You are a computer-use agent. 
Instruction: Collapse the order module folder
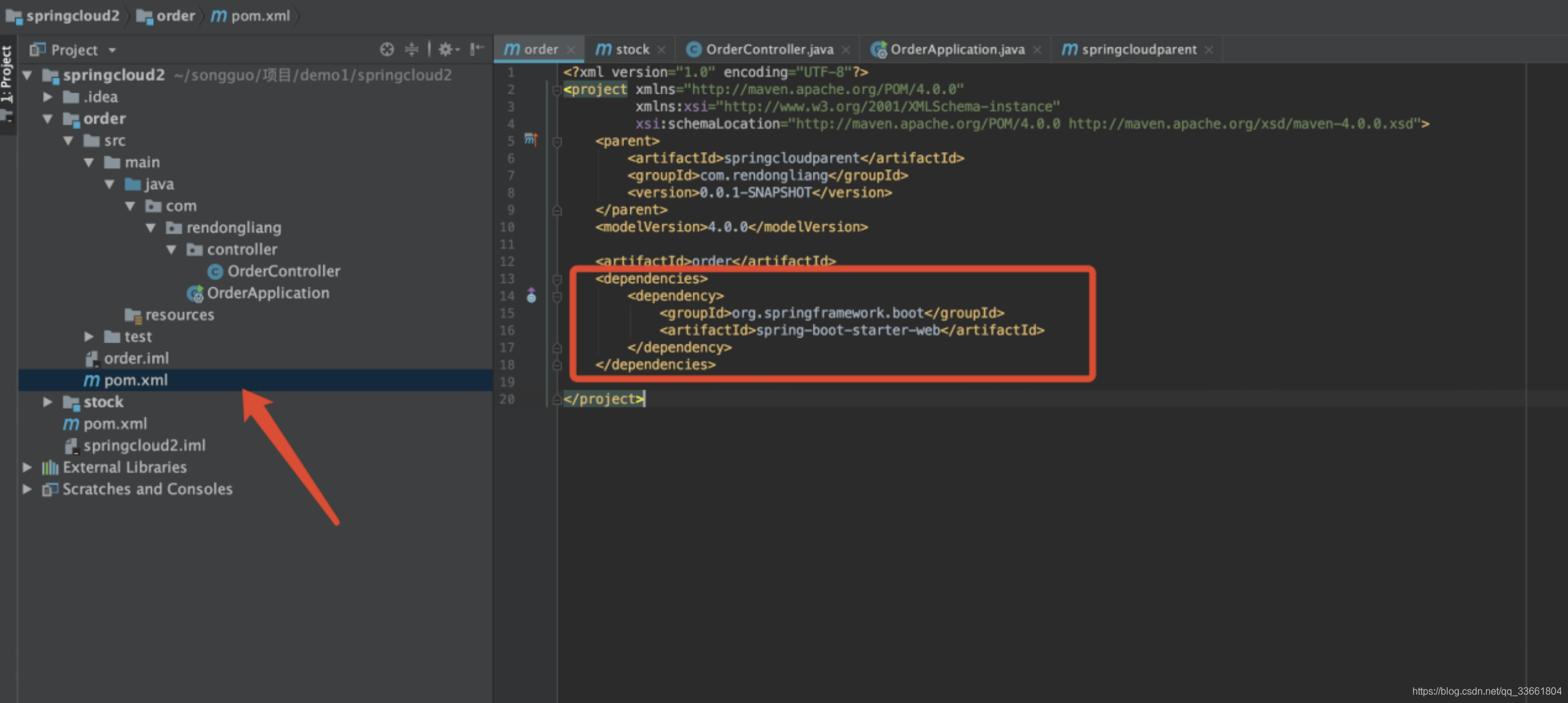pos(48,119)
